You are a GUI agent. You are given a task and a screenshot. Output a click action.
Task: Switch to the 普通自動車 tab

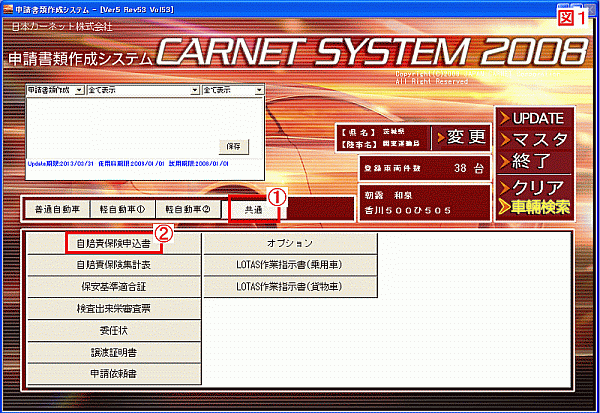point(57,209)
